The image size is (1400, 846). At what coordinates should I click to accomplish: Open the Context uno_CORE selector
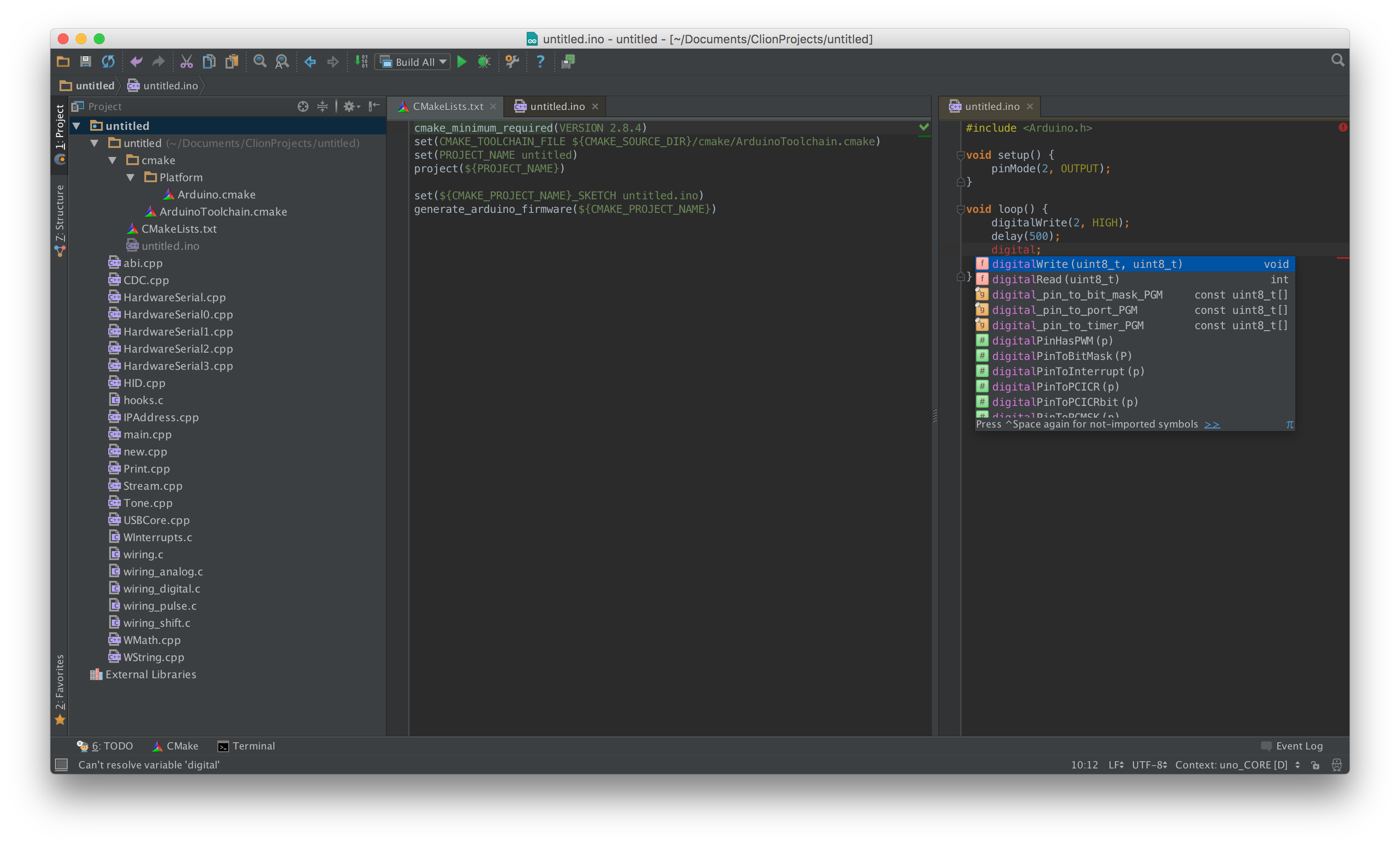click(x=1236, y=765)
